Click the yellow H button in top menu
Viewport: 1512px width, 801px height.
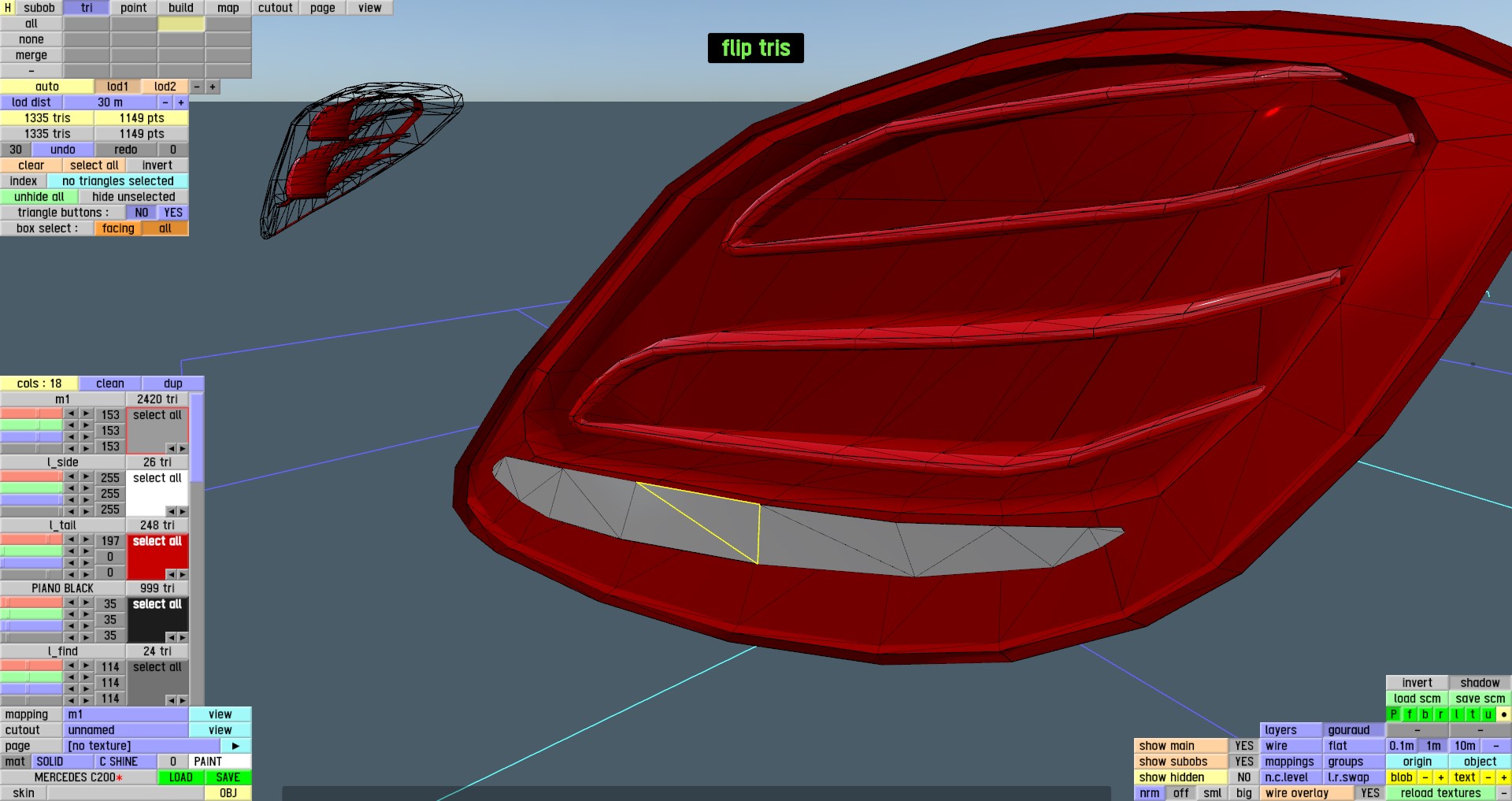coord(8,8)
